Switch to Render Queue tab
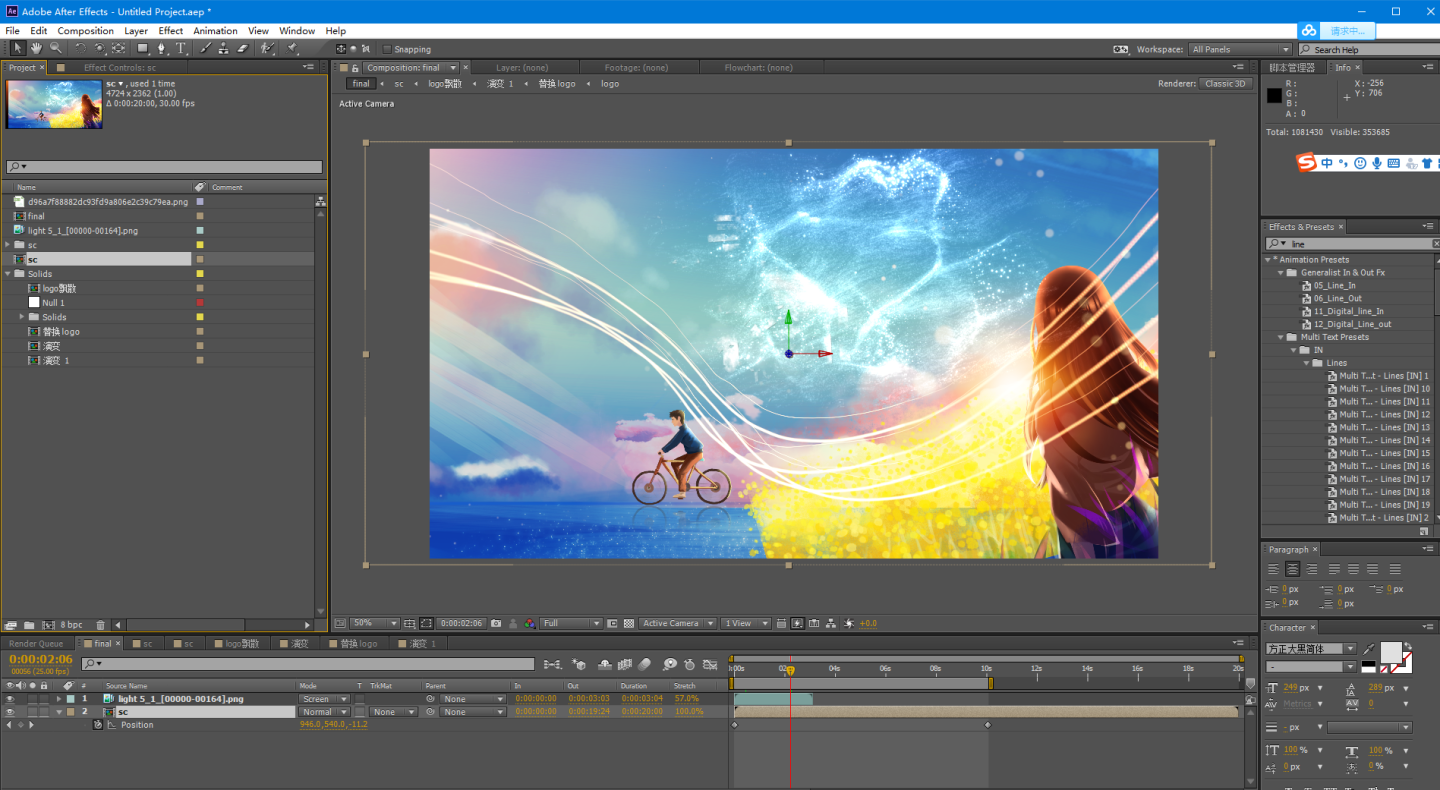The height and width of the screenshot is (790, 1440). 36,644
